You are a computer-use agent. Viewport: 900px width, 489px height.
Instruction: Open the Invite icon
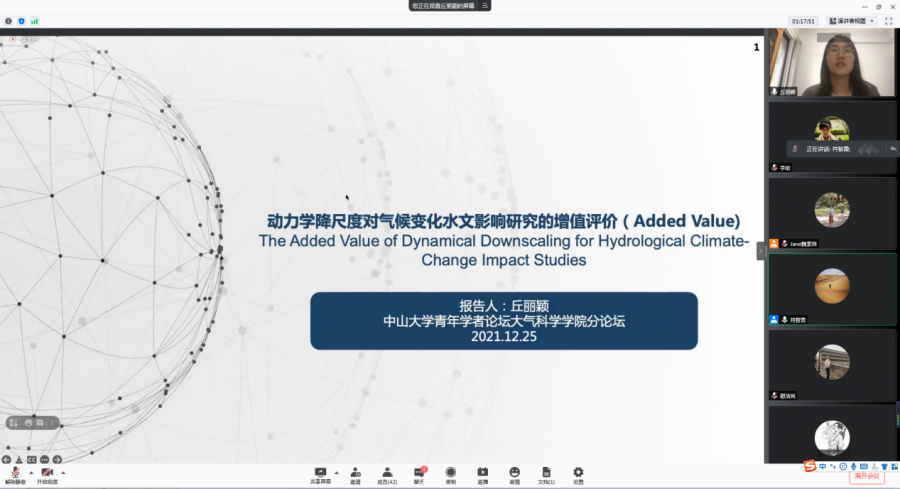tap(355, 472)
